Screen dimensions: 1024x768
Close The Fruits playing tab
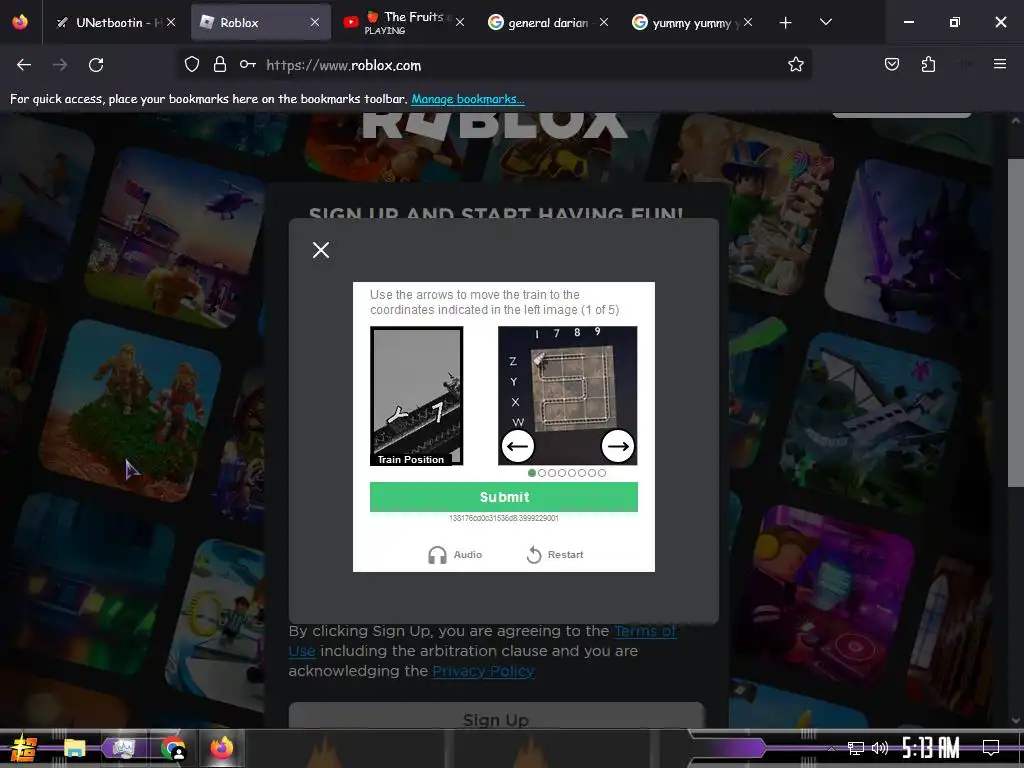click(x=460, y=23)
